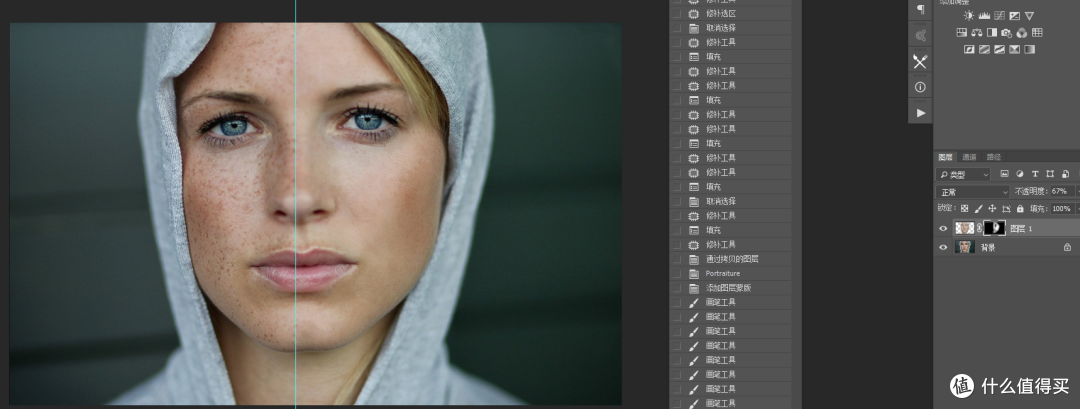Select the 图层 1 layer mask thumbnail
1080x409 pixels.
[995, 228]
